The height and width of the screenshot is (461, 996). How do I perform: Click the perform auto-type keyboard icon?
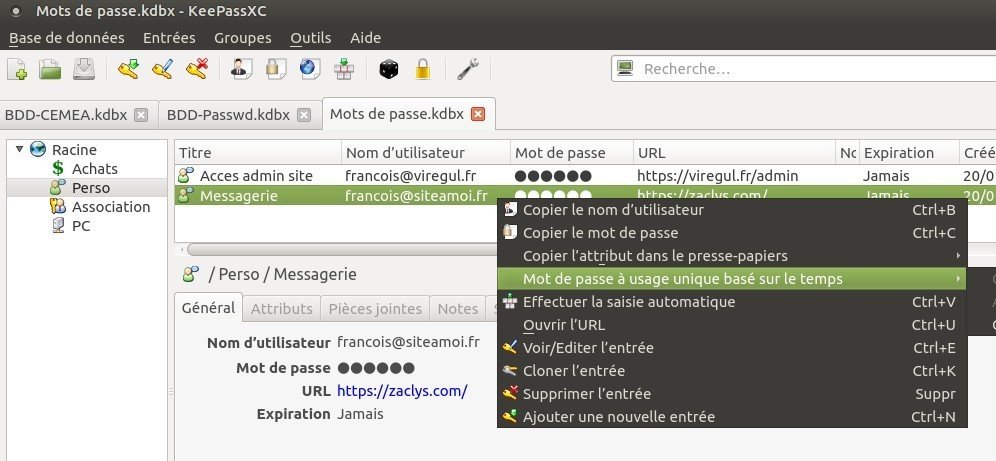(x=344, y=69)
